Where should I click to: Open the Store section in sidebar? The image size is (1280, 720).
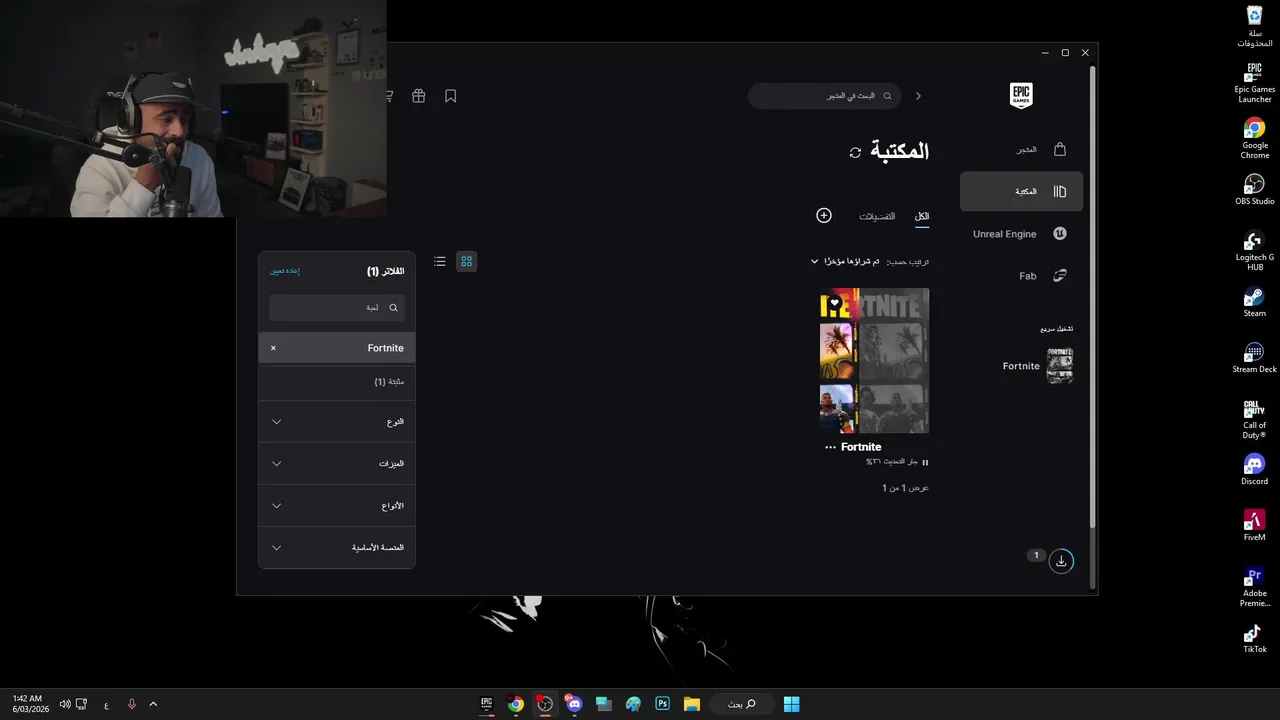[1021, 149]
